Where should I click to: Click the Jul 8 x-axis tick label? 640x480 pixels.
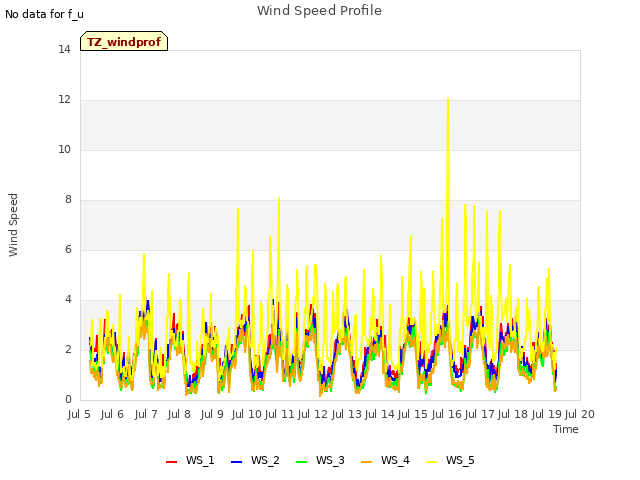[x=179, y=414]
